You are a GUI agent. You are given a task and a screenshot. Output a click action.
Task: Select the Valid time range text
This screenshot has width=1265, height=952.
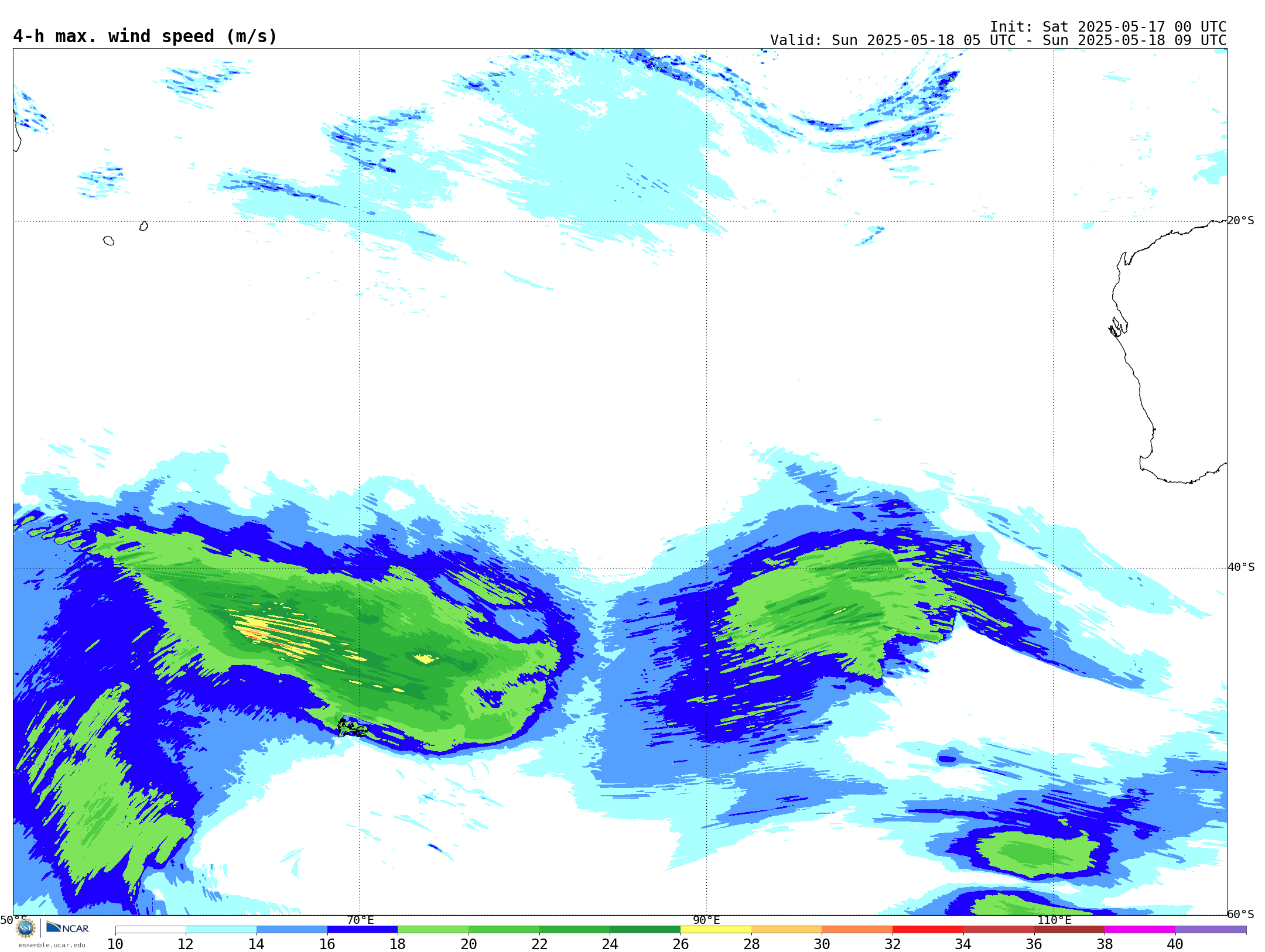point(998,40)
